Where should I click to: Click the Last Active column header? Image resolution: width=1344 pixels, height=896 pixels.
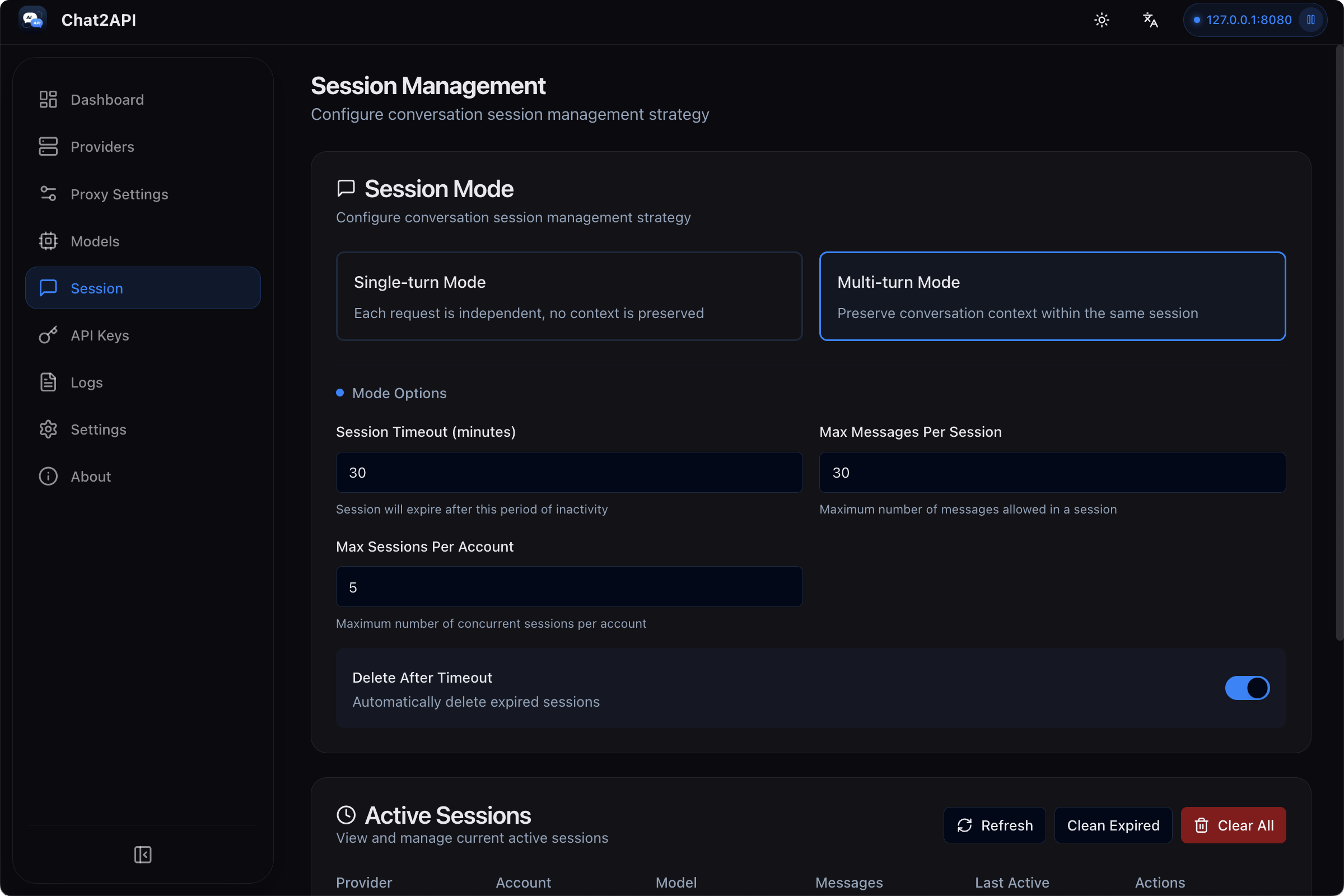pos(1012,883)
